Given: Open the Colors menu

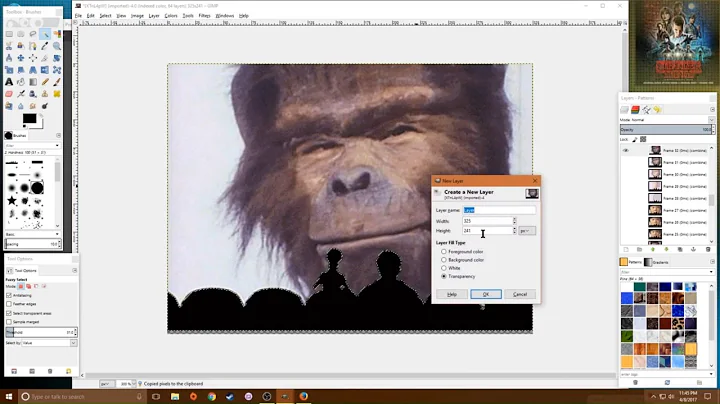Looking at the screenshot, I should (x=171, y=16).
